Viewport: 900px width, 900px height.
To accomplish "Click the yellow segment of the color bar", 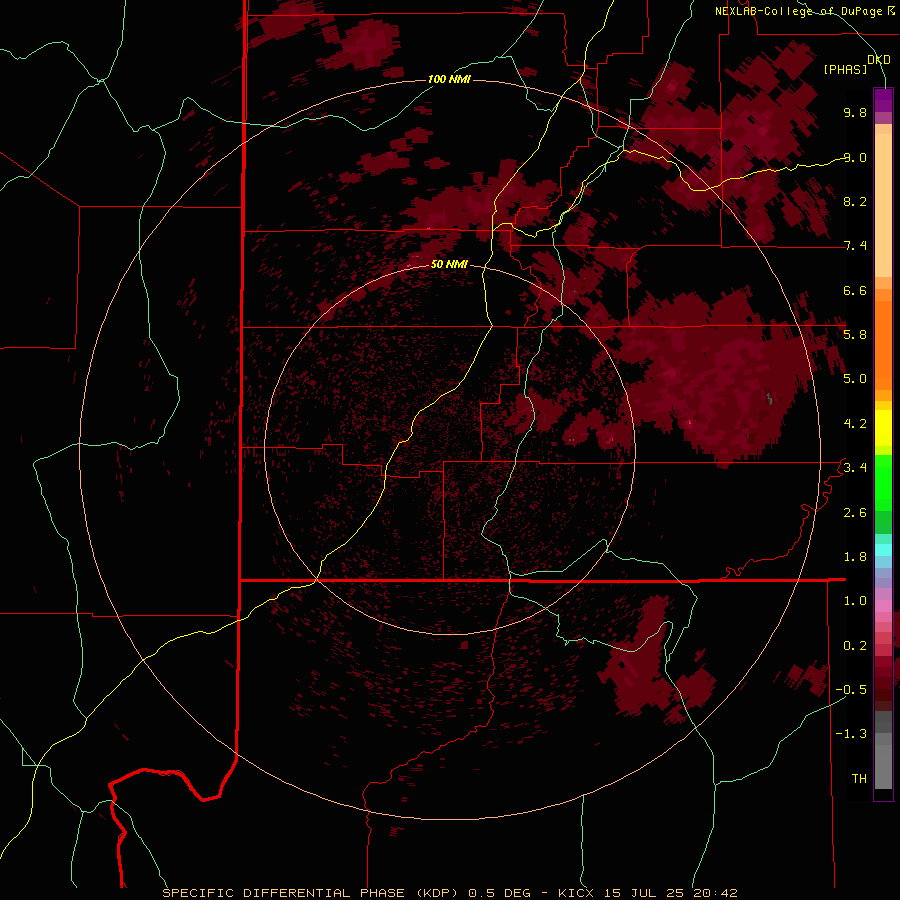I will [x=883, y=428].
